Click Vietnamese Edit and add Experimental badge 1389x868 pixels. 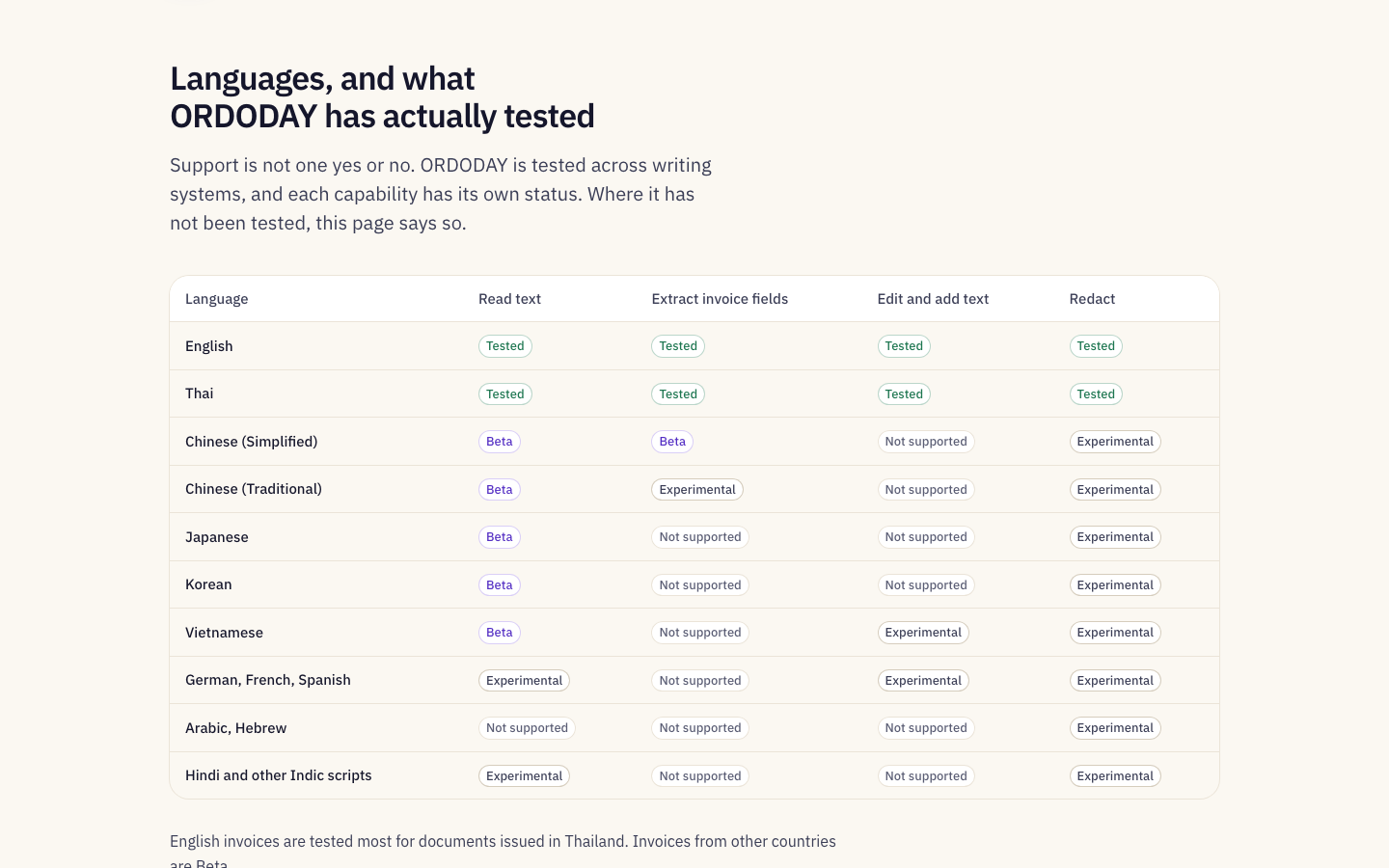click(x=923, y=633)
